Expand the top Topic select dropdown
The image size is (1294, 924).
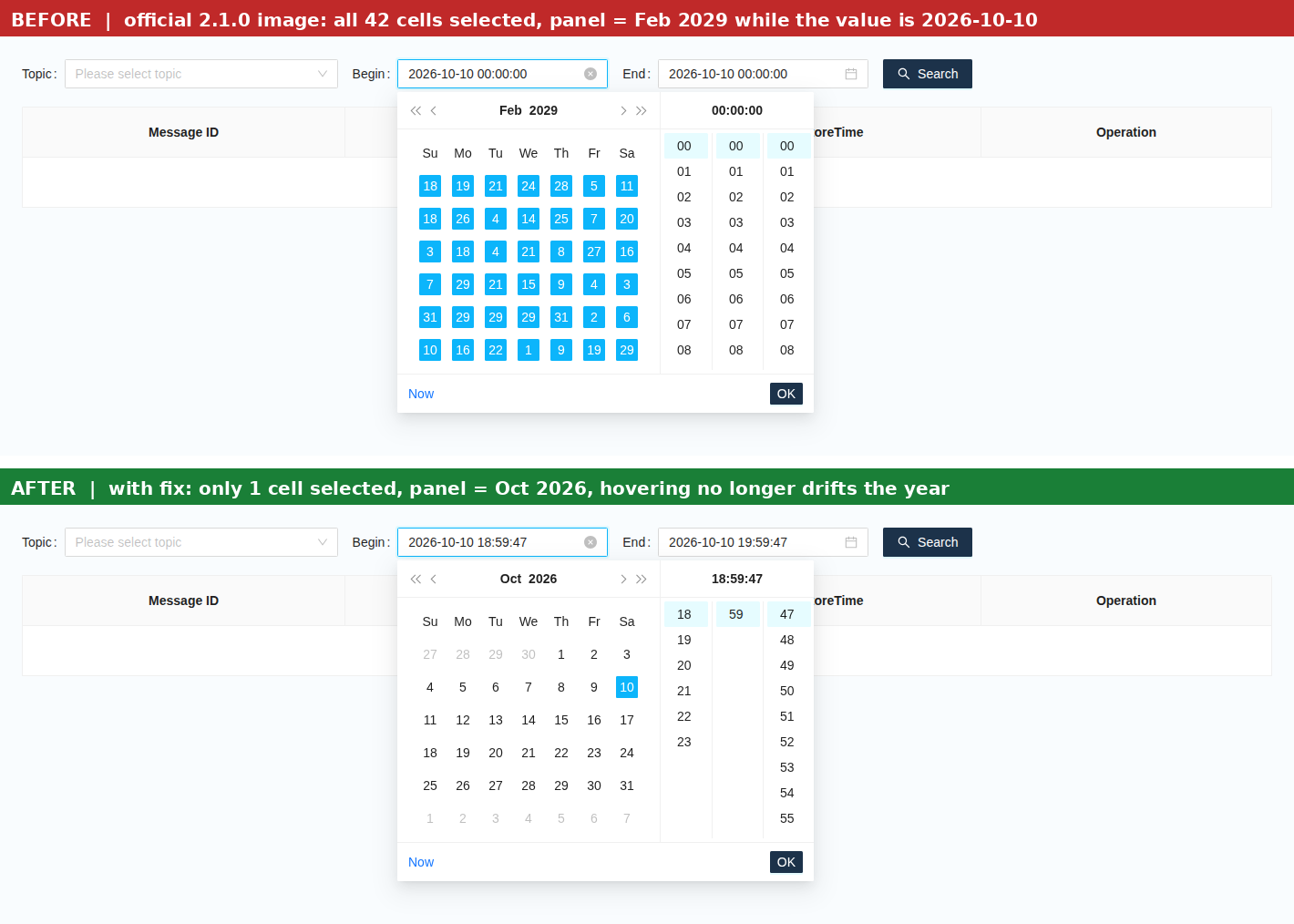pos(201,74)
